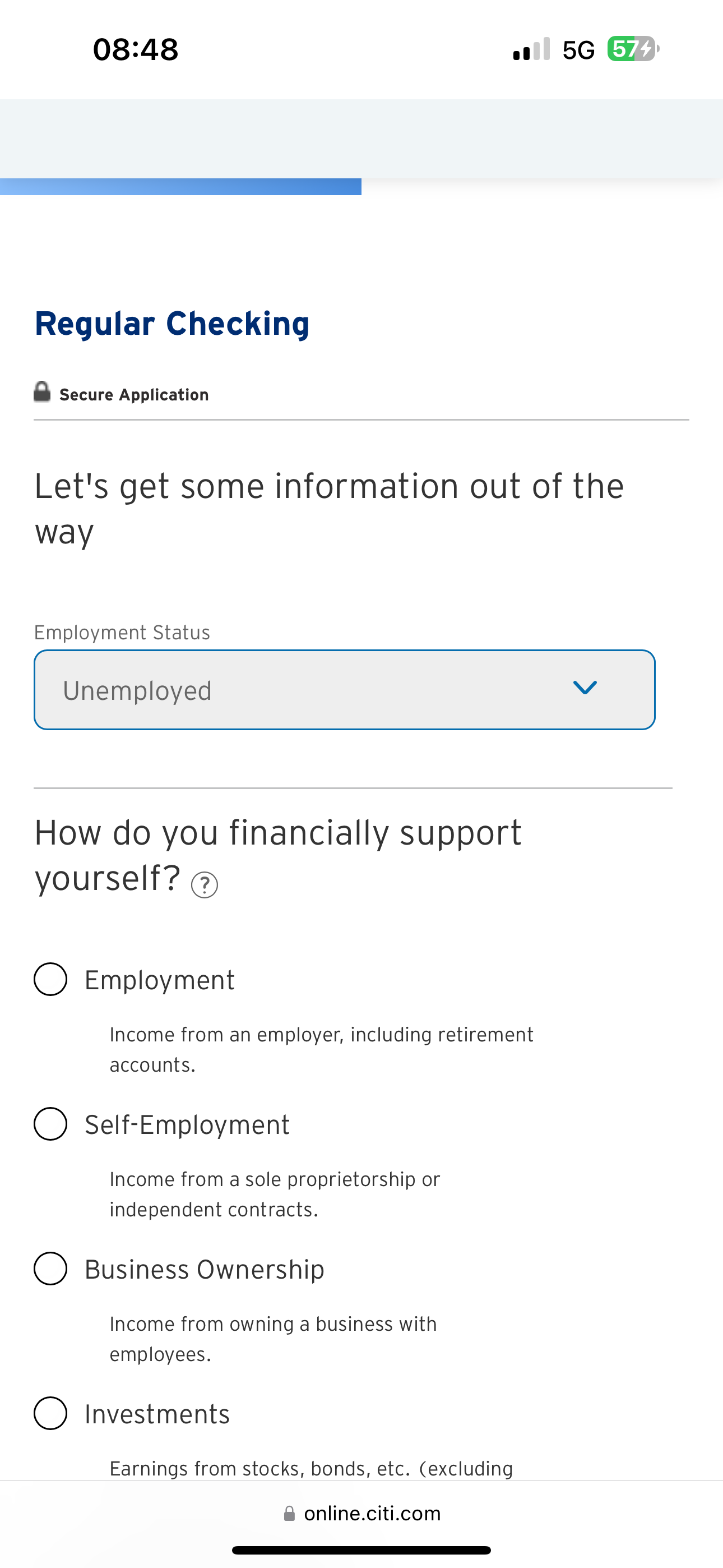The image size is (723, 1568).
Task: Select the Employment radio button
Action: tap(50, 979)
